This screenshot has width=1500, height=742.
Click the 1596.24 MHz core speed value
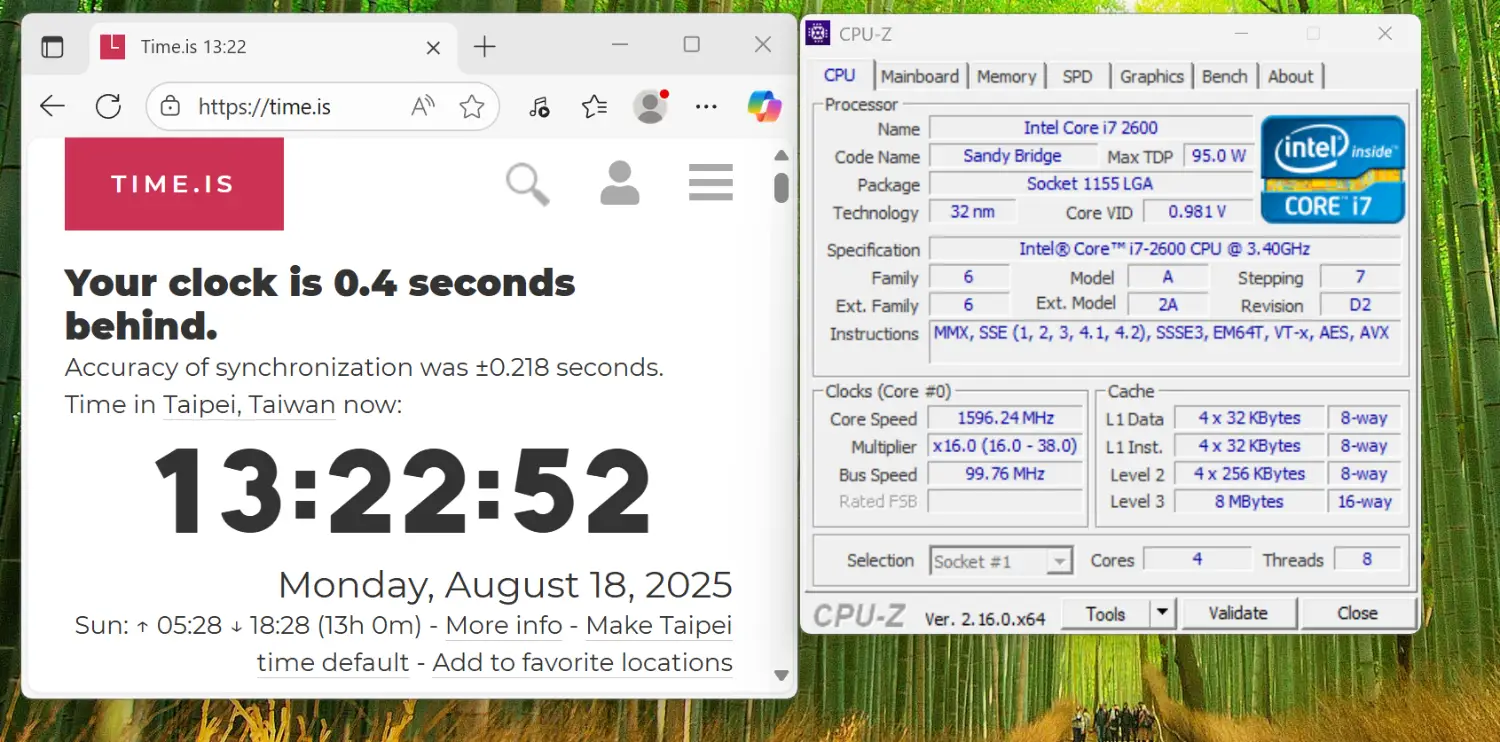[x=1006, y=418]
